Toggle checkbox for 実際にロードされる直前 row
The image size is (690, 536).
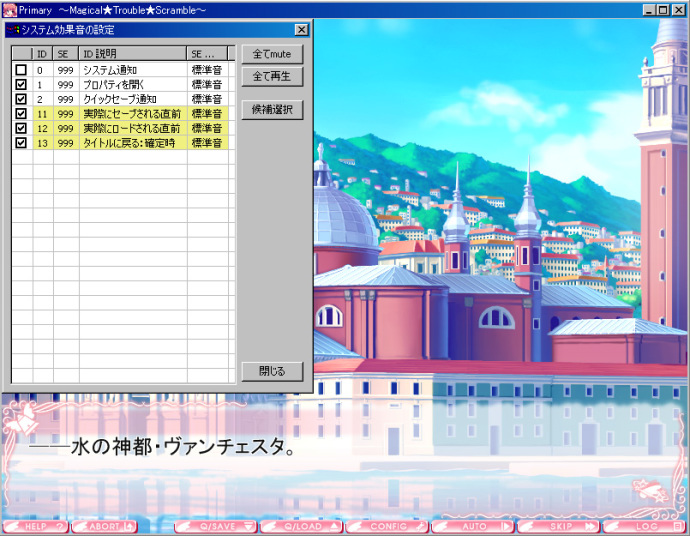[x=21, y=128]
